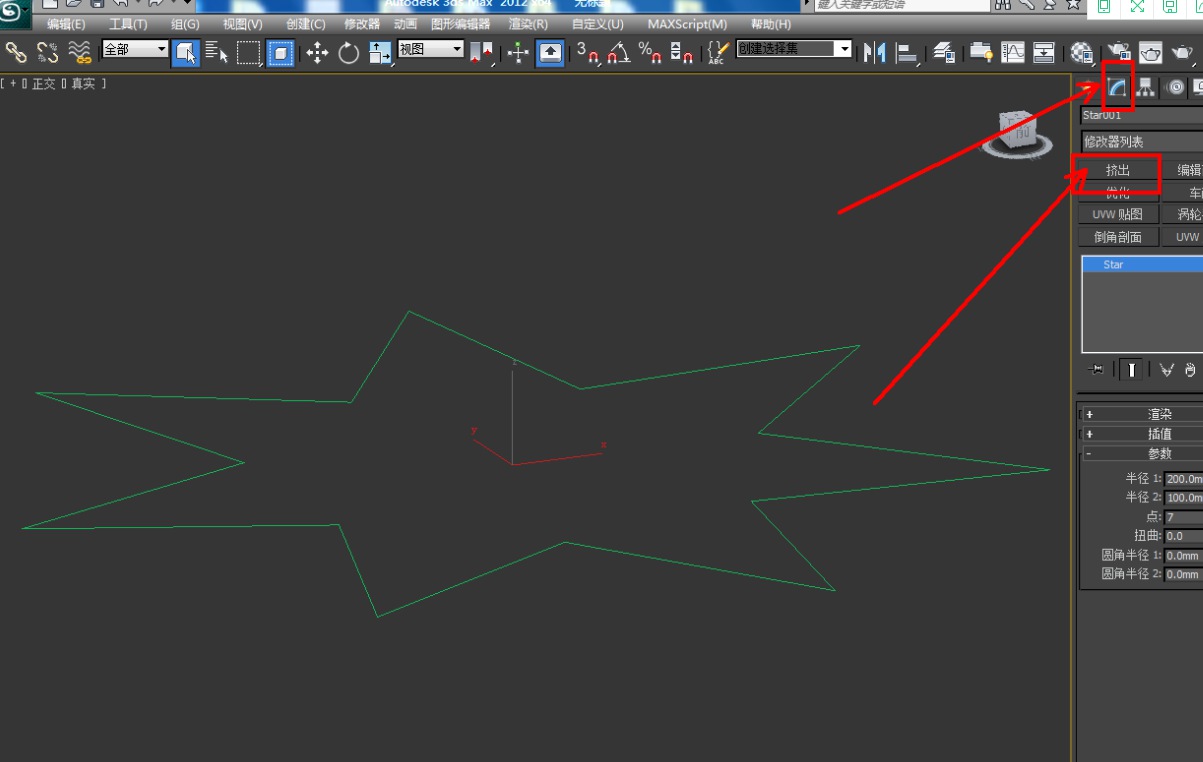Open the 全部 selection filter dropdown
The width and height of the screenshot is (1203, 762).
coord(135,49)
